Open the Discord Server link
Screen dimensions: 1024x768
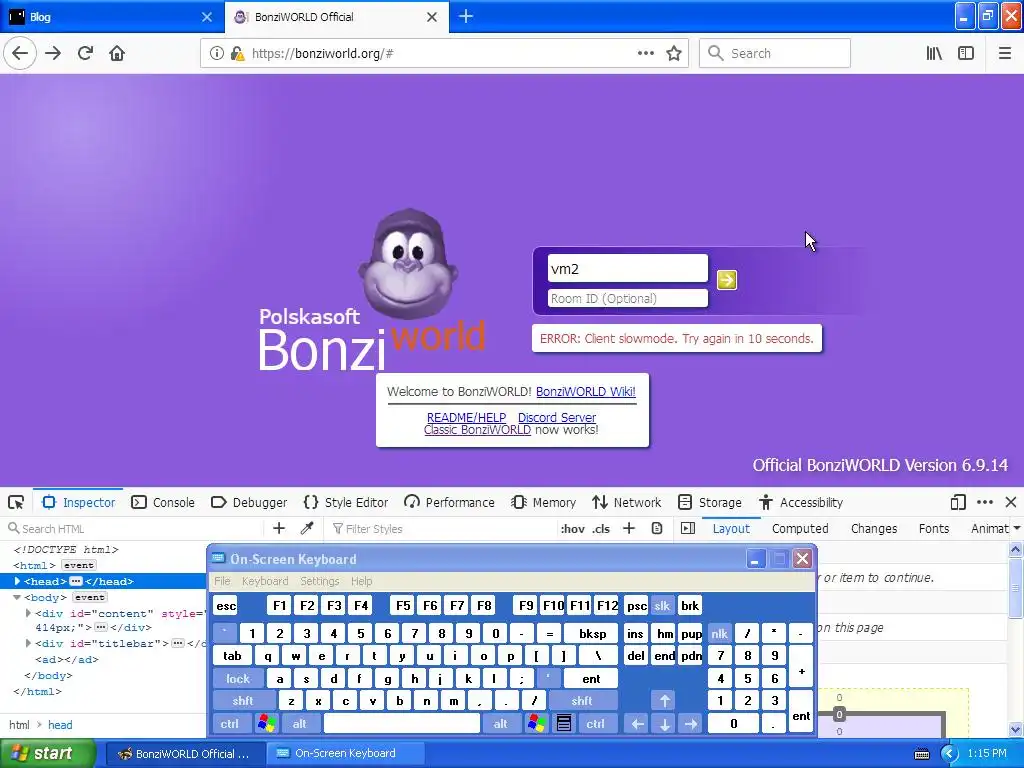coord(557,417)
